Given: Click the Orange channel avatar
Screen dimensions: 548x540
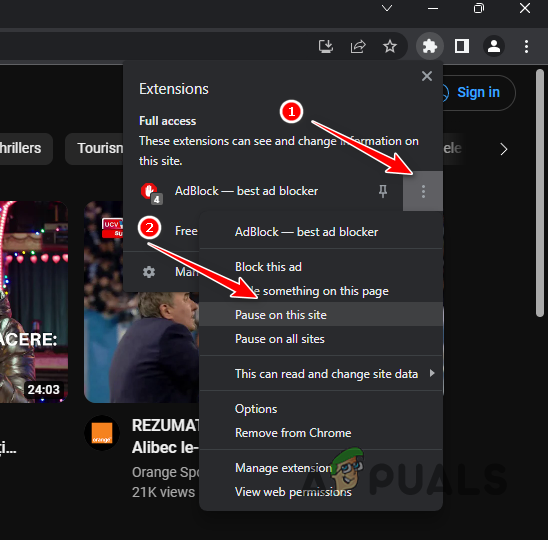Looking at the screenshot, I should coord(102,433).
